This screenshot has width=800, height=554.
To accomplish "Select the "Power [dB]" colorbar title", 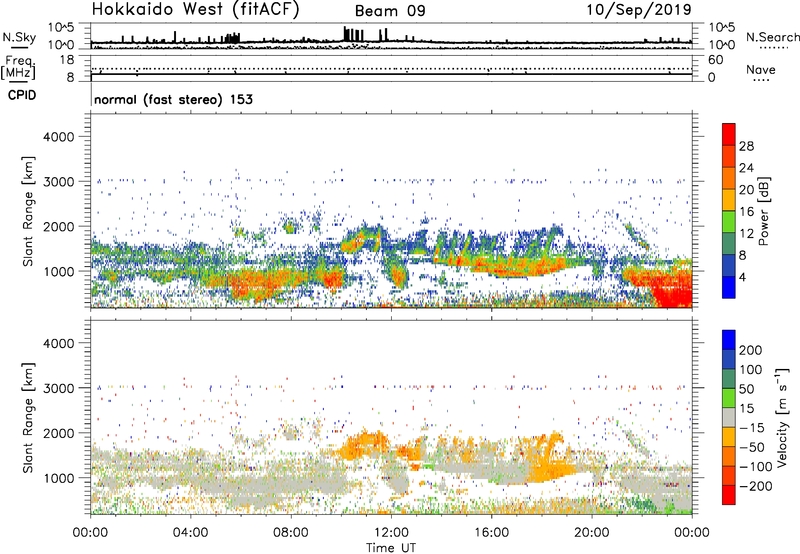I will point(764,211).
